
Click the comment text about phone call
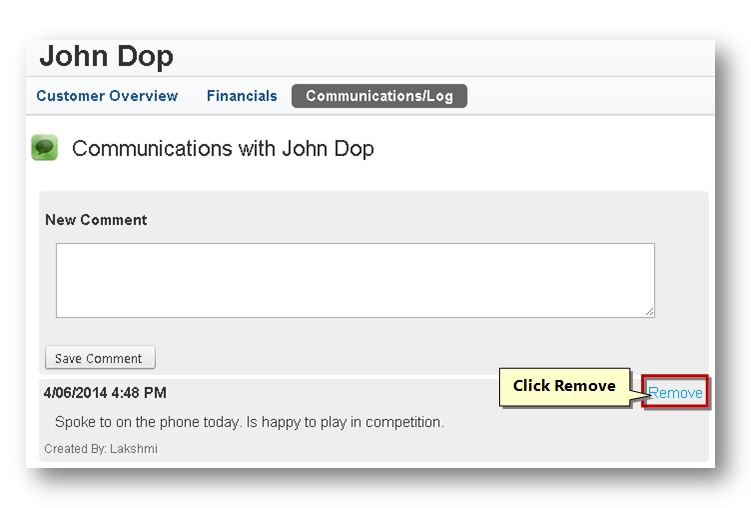point(250,422)
